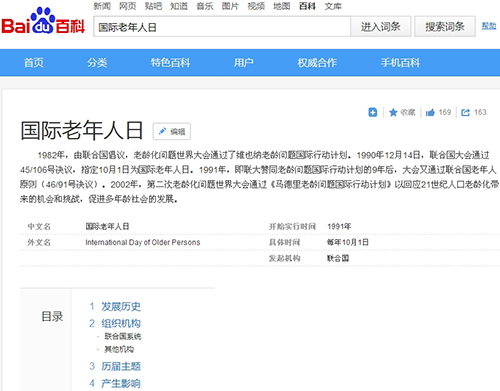Click the pencil 编辑 edit button
Screen dimensions: 500x391
point(172,131)
